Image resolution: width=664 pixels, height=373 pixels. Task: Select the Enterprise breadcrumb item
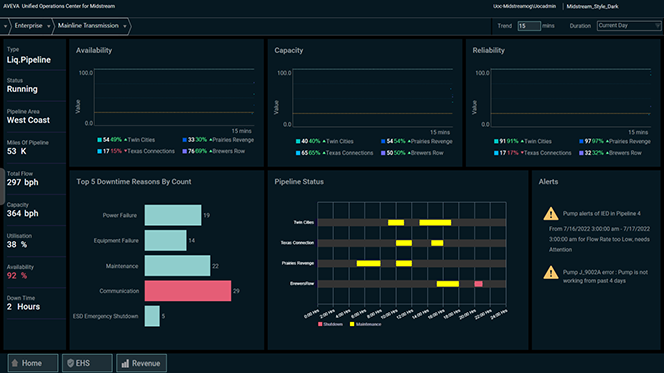click(28, 26)
